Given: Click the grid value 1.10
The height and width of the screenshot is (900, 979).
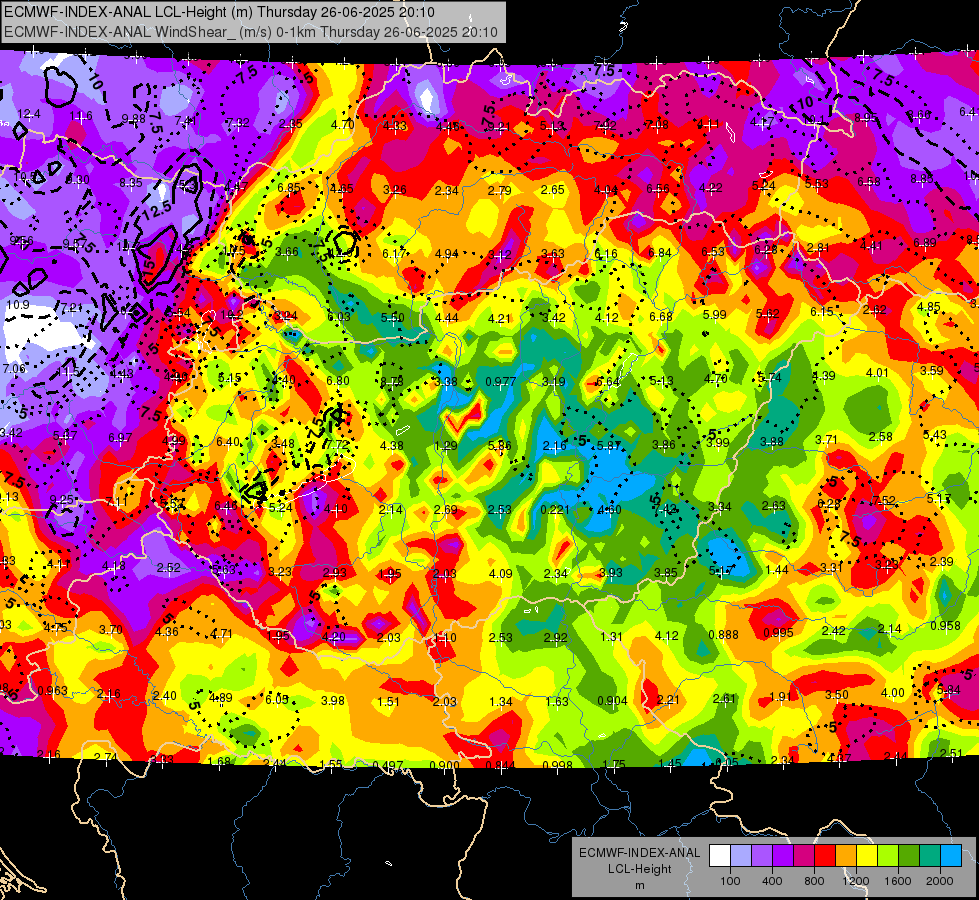Looking at the screenshot, I should 445,638.
